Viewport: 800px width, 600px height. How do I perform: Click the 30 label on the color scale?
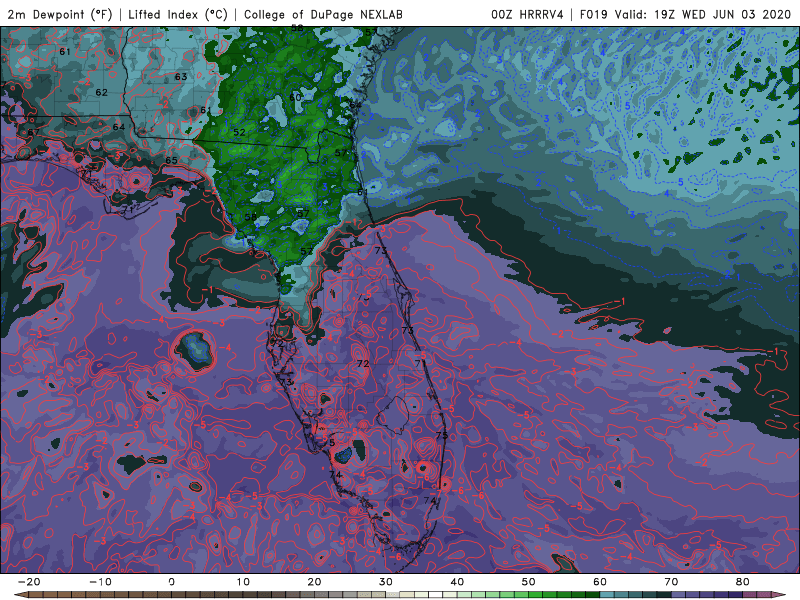point(386,582)
